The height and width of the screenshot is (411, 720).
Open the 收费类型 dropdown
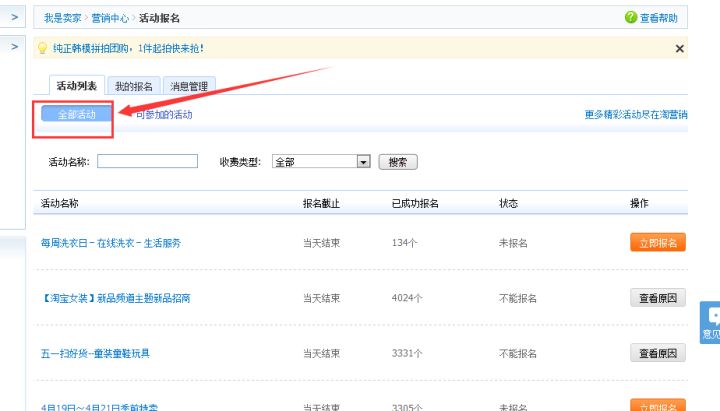coord(363,161)
